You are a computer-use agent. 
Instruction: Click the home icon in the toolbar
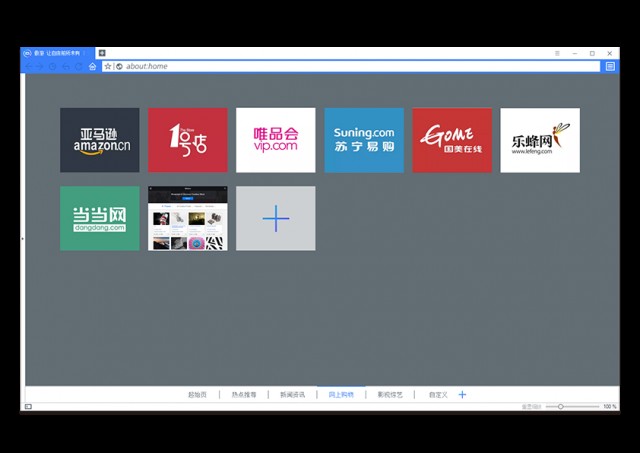pyautogui.click(x=92, y=67)
